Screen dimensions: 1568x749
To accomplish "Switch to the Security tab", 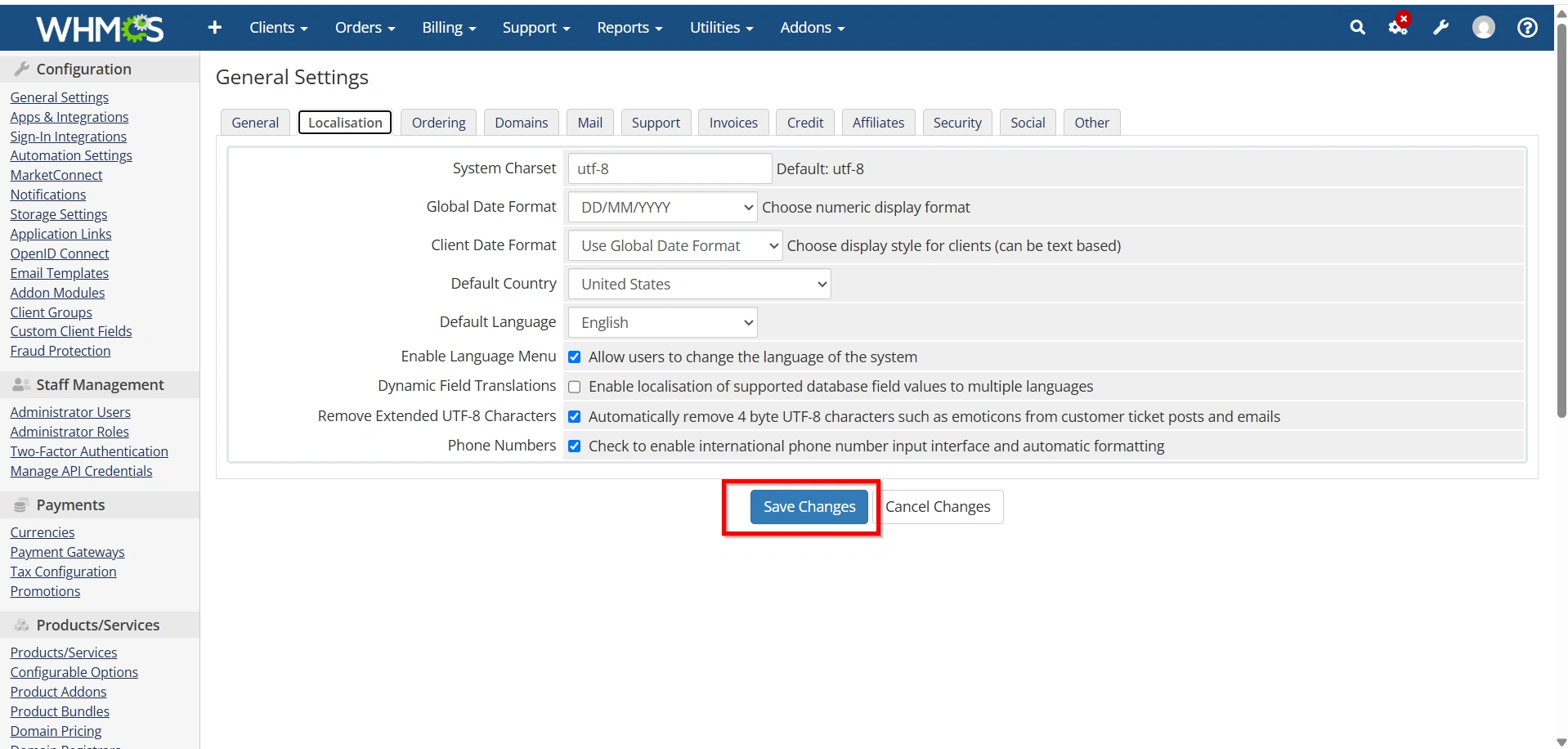I will [x=957, y=123].
